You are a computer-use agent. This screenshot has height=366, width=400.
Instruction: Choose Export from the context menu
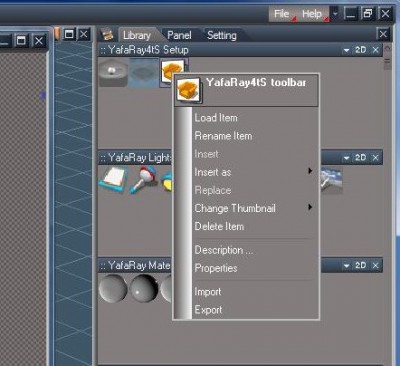(208, 310)
